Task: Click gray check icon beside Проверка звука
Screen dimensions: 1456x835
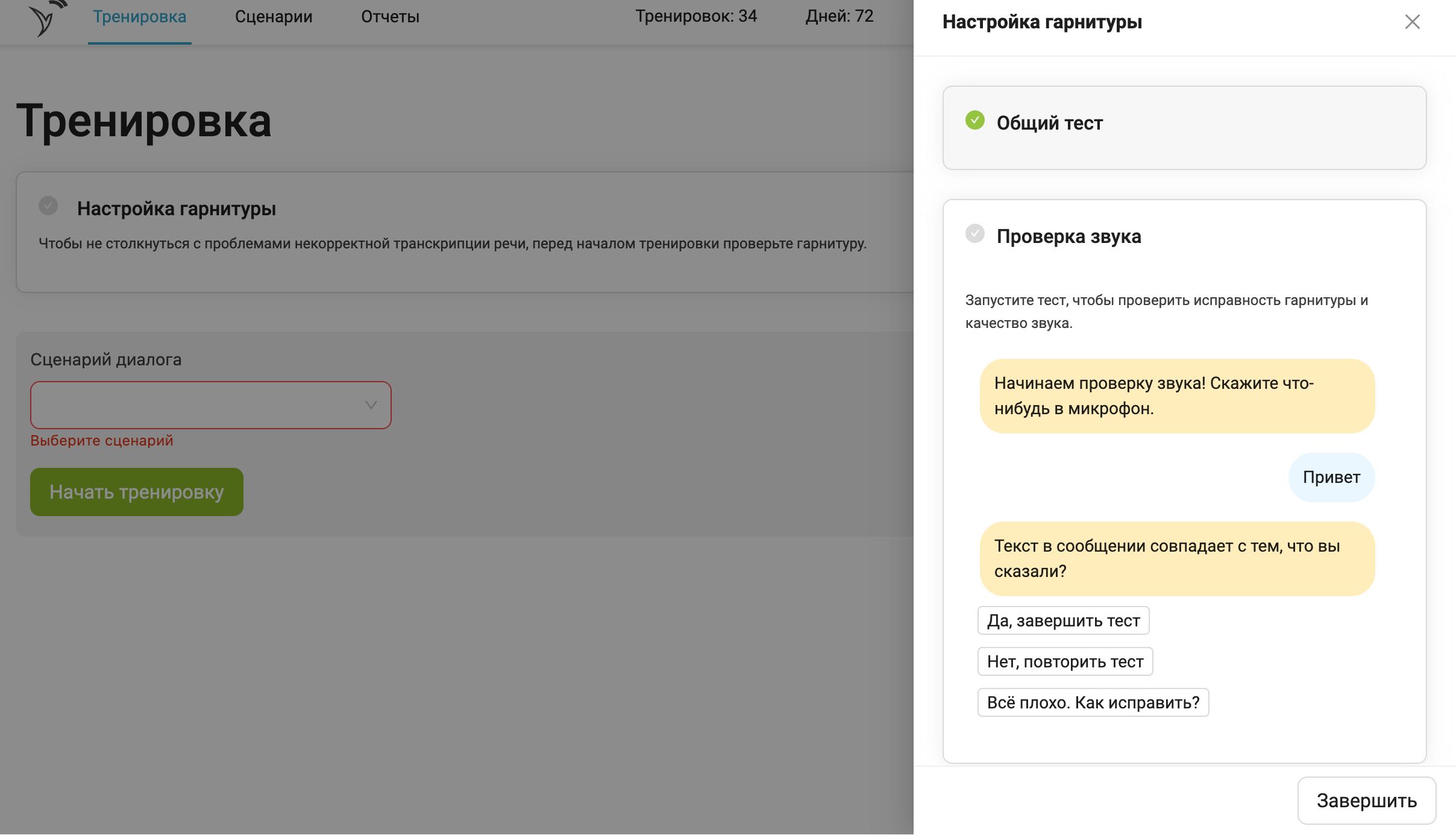Action: click(974, 233)
